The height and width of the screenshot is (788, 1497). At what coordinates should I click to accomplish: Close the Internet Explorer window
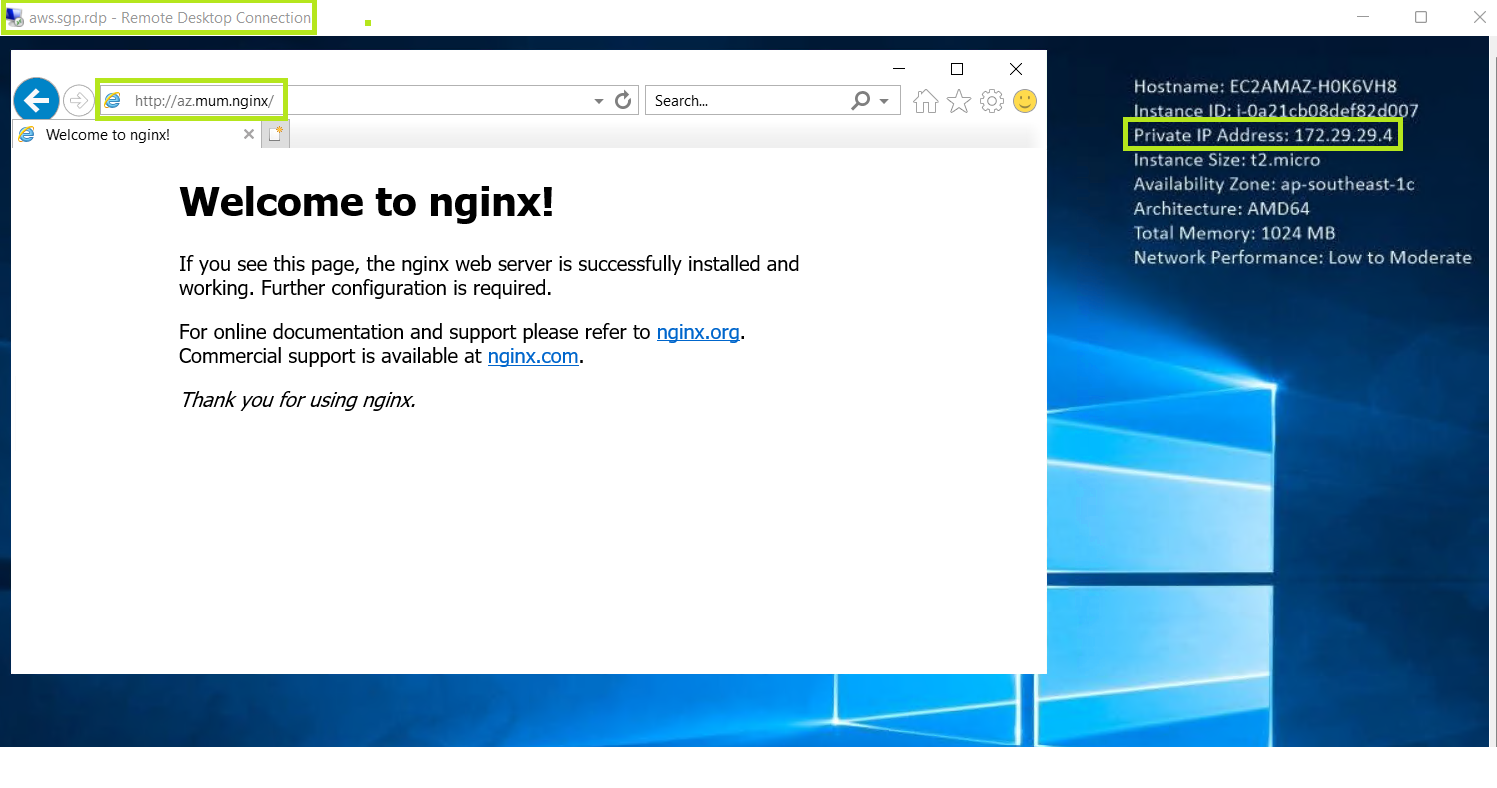point(1016,69)
